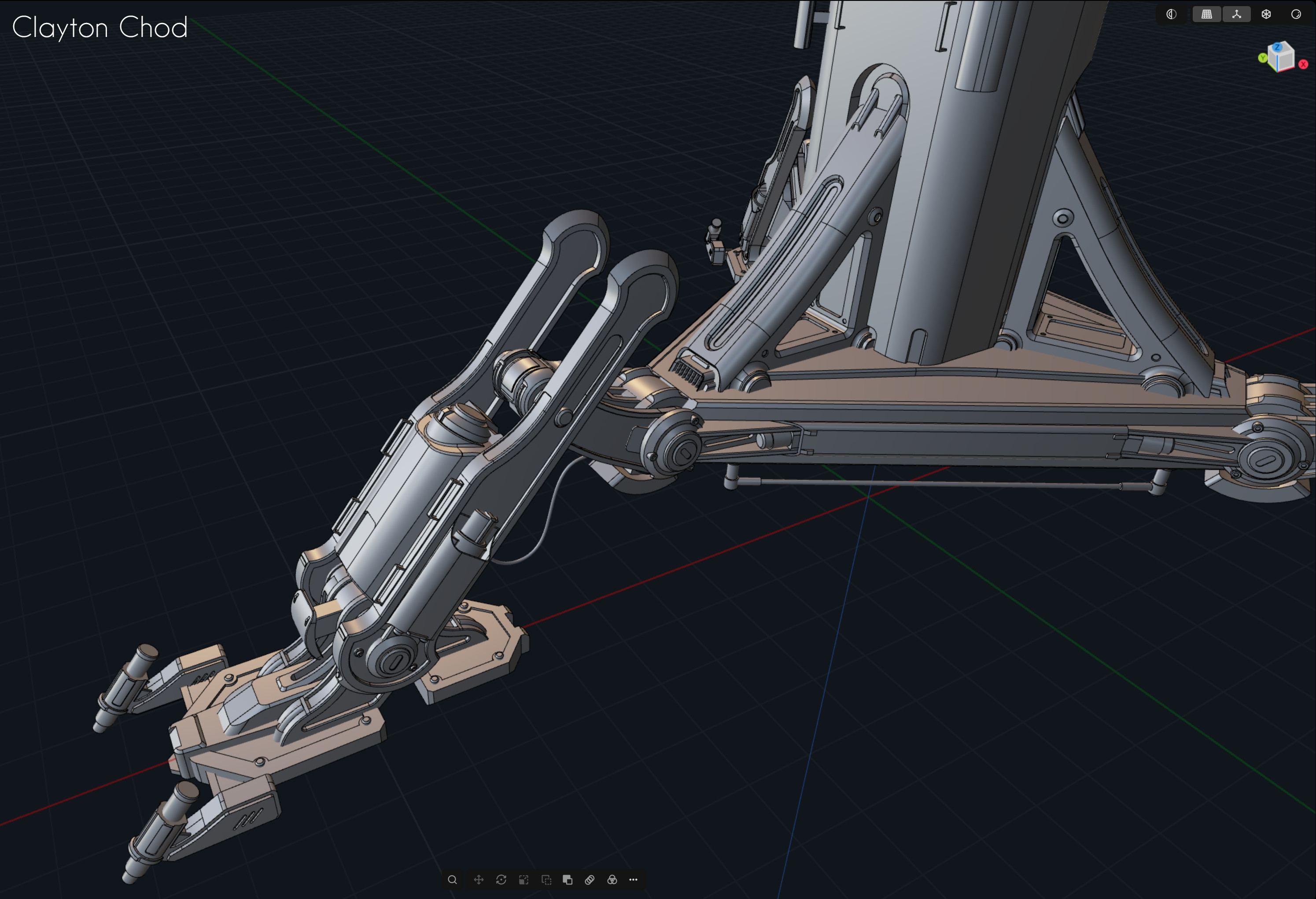This screenshot has height=899, width=1316.
Task: Click the three overlapping circles icon
Action: pos(612,880)
